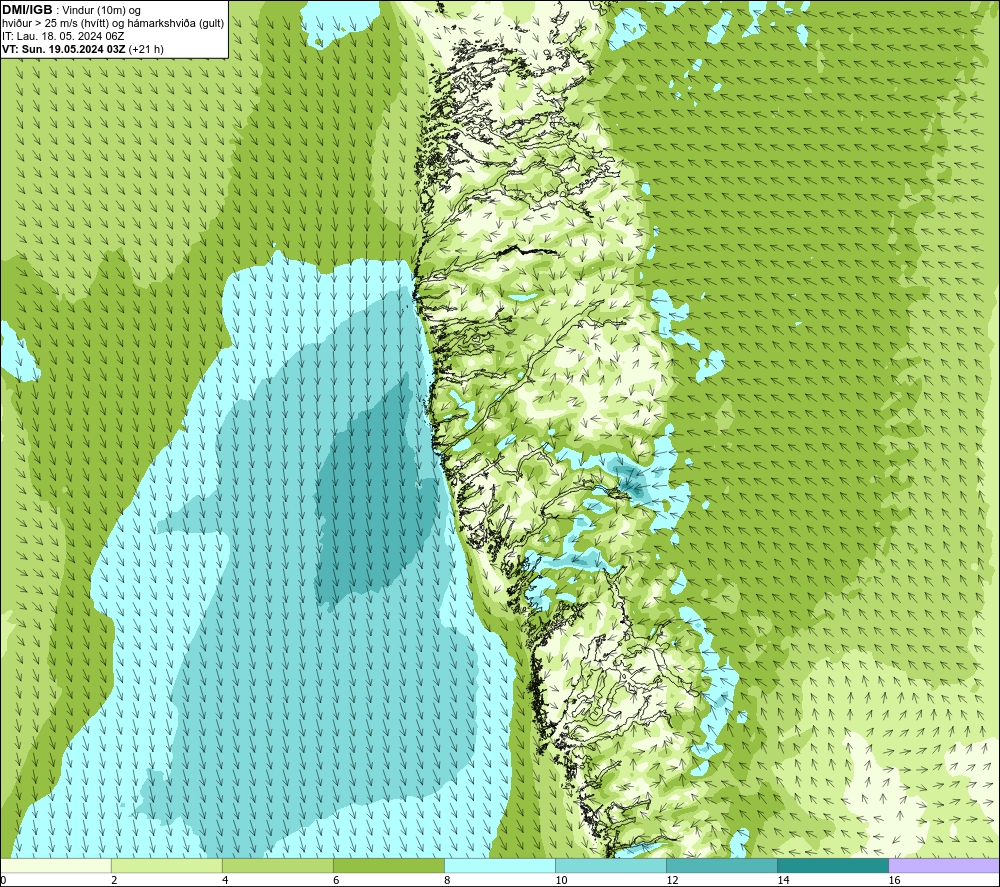The width and height of the screenshot is (1000, 887).
Task: Click the 4–6 m/s green legend swatch
Action: pyautogui.click(x=277, y=865)
